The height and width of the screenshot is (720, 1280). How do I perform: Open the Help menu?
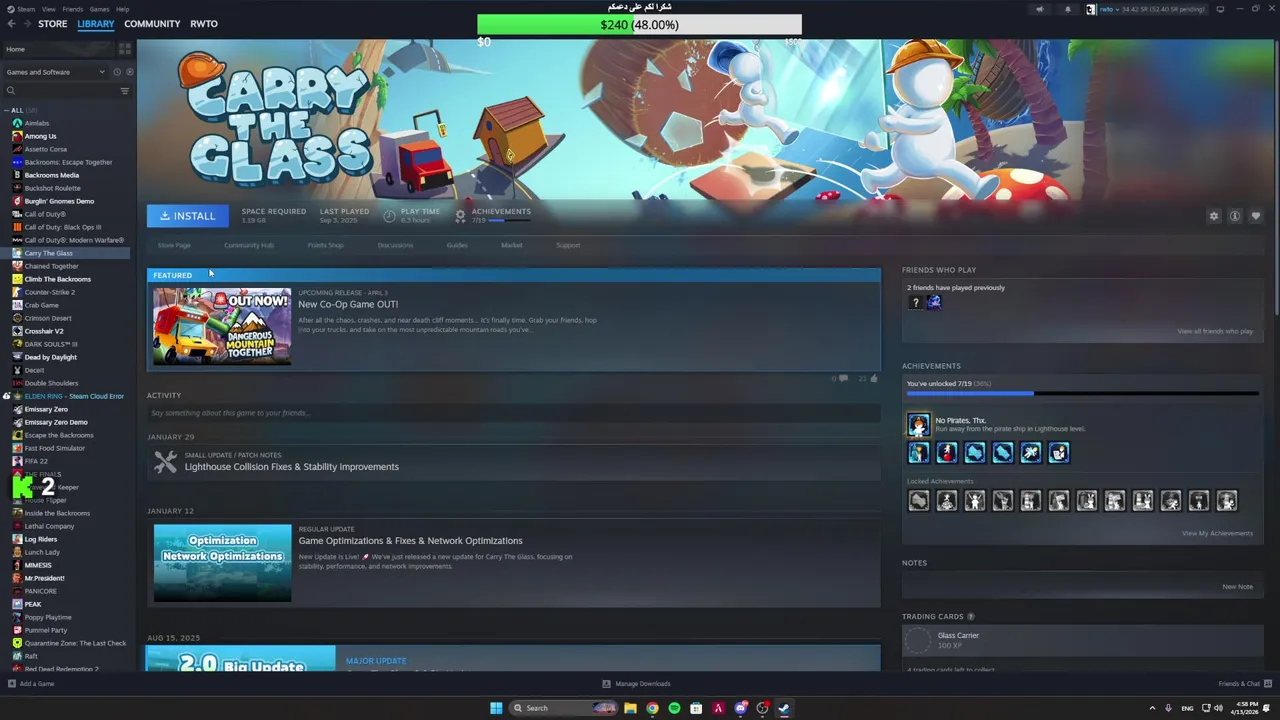(122, 9)
